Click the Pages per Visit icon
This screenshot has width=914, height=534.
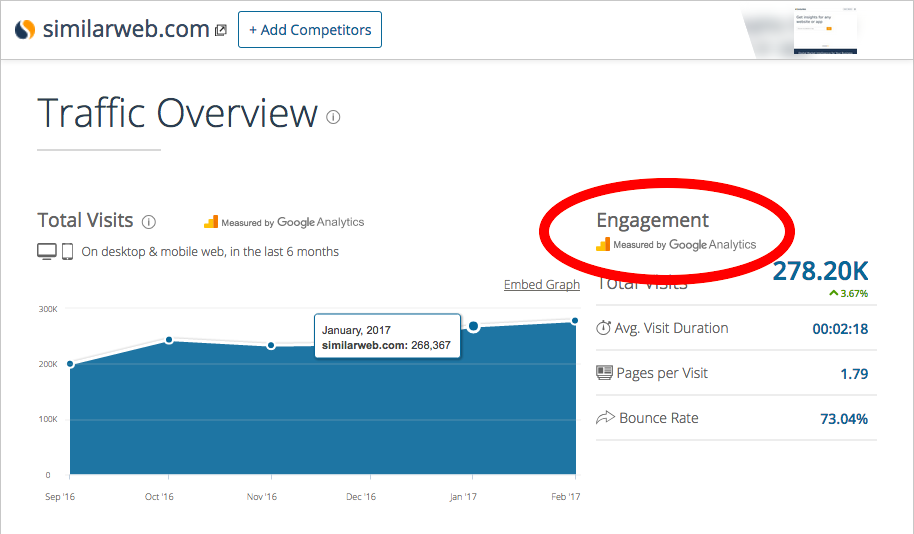click(x=604, y=373)
